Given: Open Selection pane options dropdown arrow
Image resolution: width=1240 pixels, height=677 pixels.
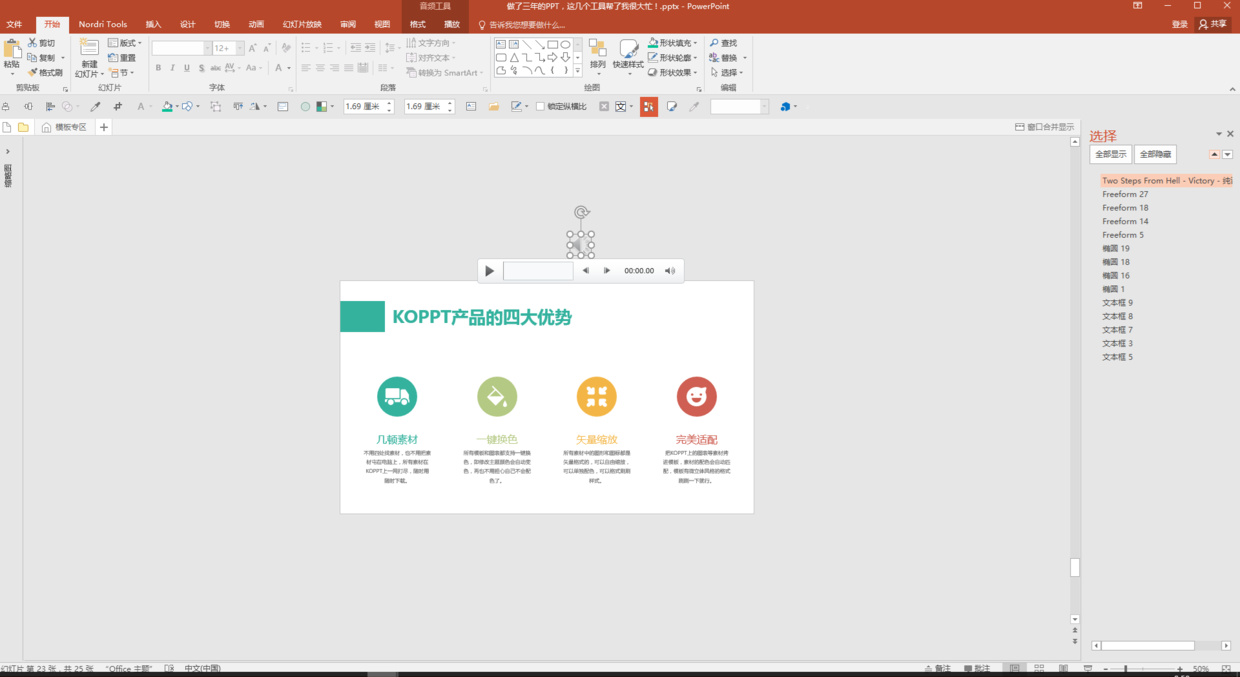Looking at the screenshot, I should (x=1218, y=134).
